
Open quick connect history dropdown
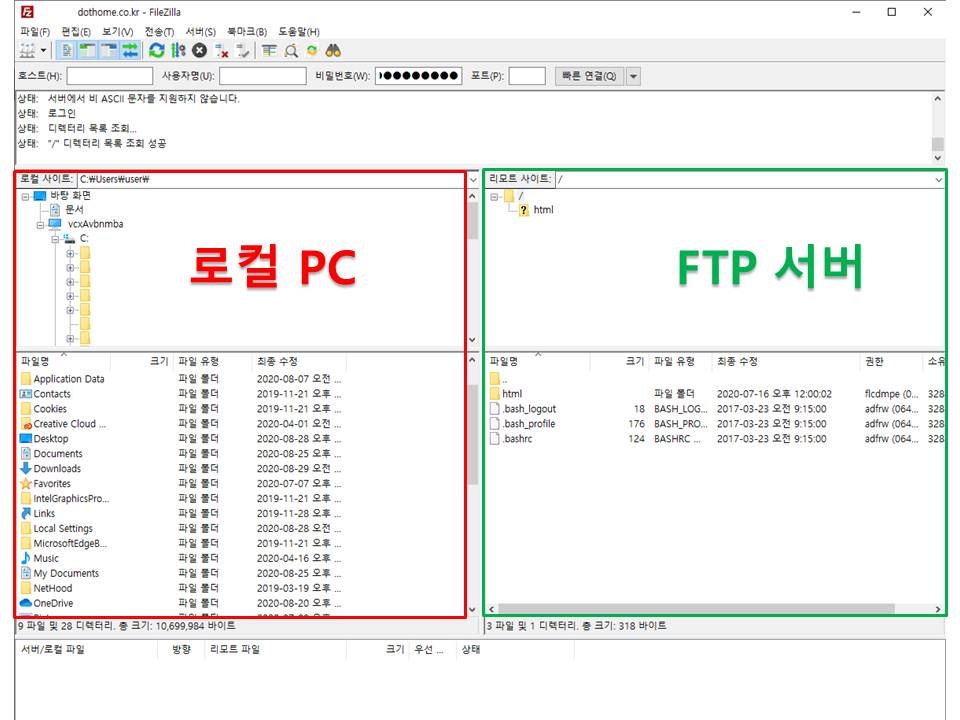click(x=634, y=76)
